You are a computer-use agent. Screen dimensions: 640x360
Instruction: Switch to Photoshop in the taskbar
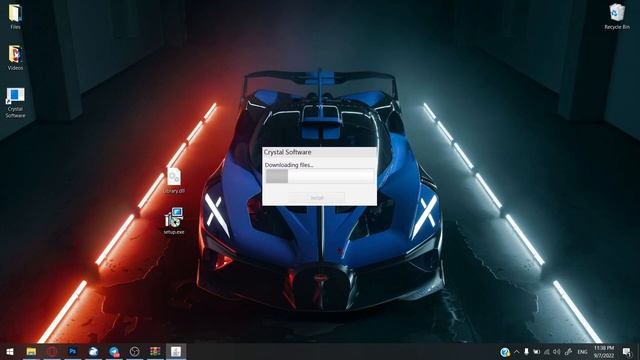73,351
